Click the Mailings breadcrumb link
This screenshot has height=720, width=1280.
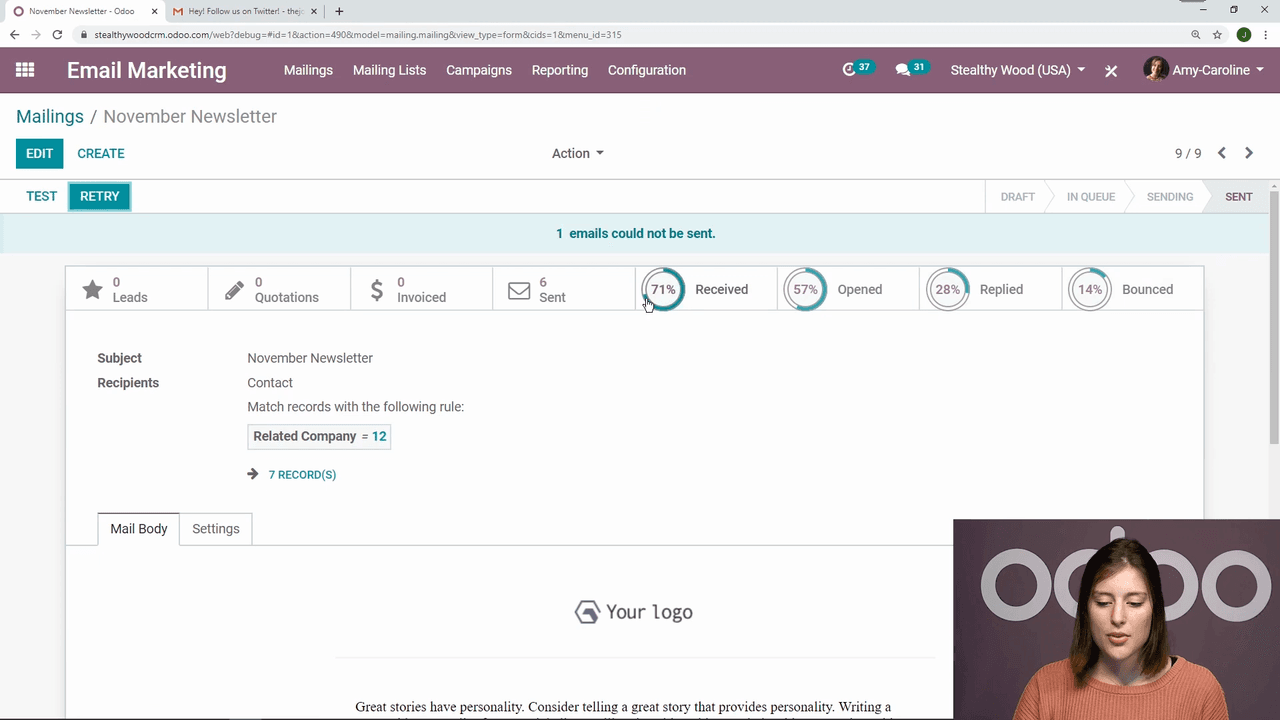pyautogui.click(x=50, y=116)
